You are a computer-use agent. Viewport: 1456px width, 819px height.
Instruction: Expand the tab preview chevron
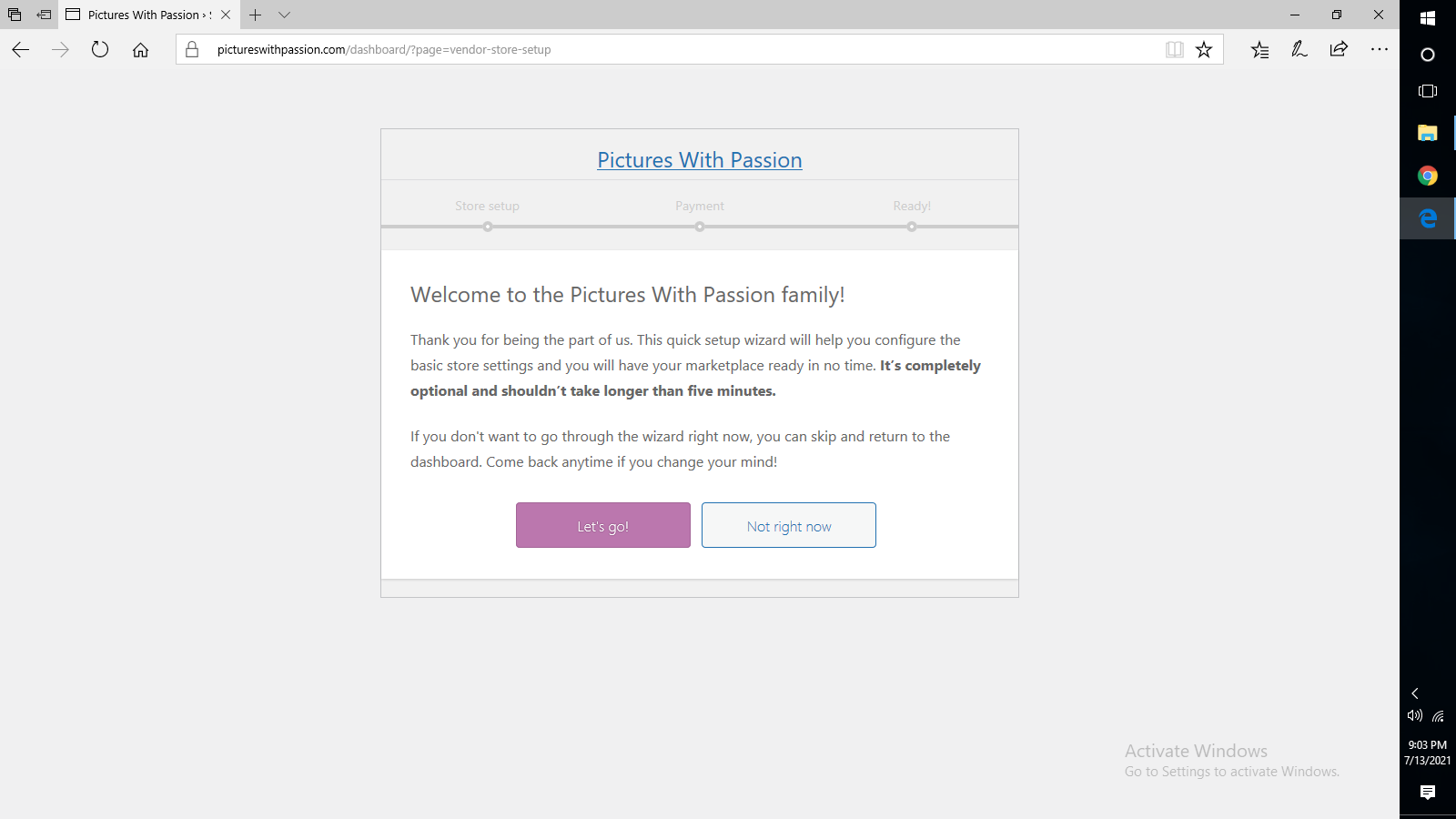tap(284, 15)
